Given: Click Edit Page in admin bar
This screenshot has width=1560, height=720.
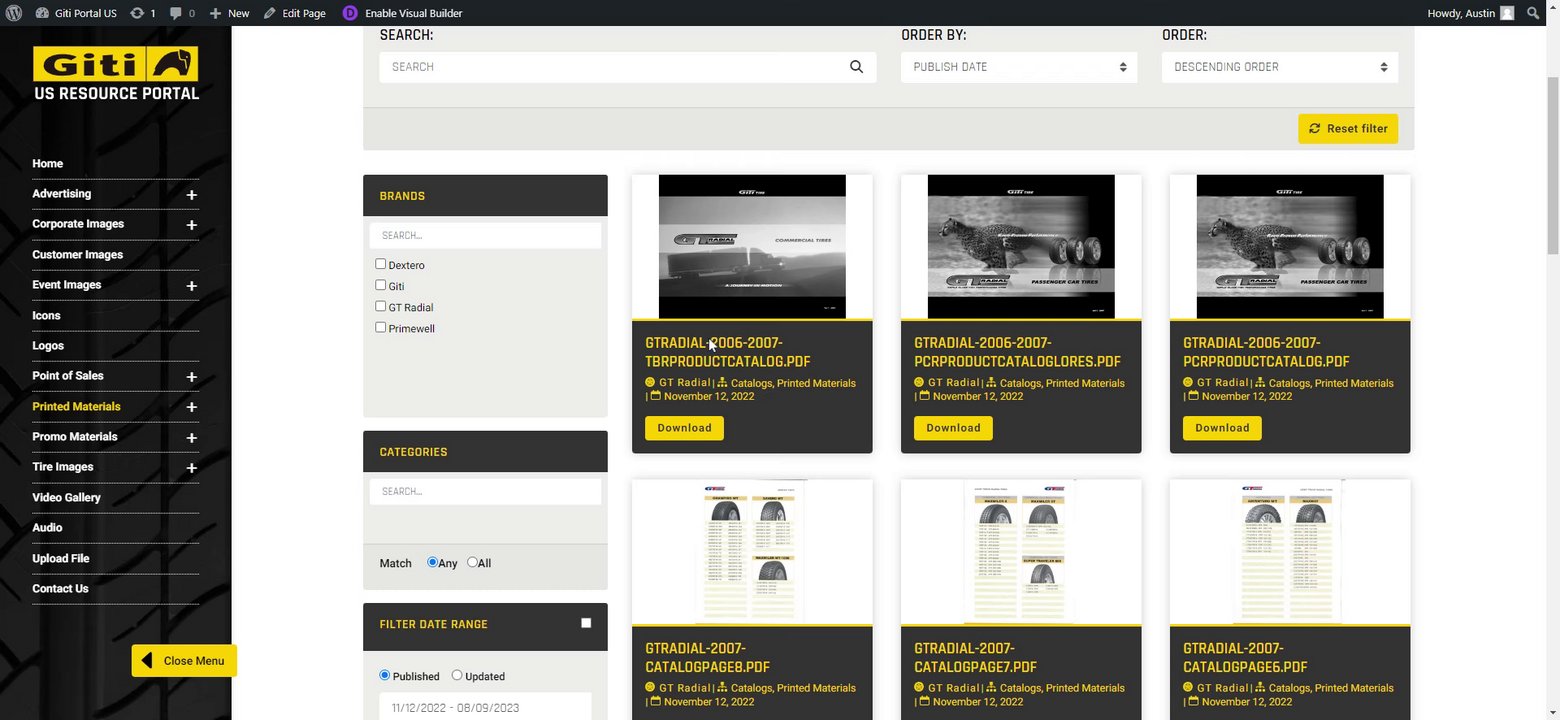Looking at the screenshot, I should click(295, 13).
